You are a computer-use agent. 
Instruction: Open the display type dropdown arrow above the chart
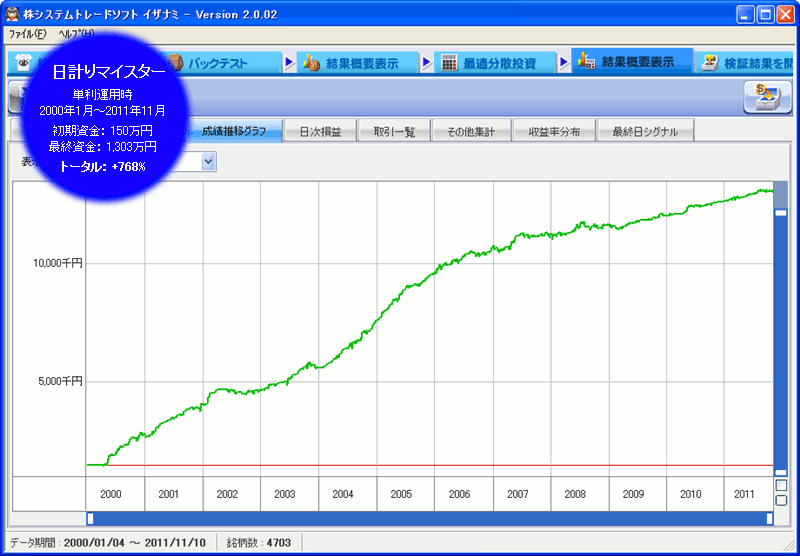(x=208, y=162)
